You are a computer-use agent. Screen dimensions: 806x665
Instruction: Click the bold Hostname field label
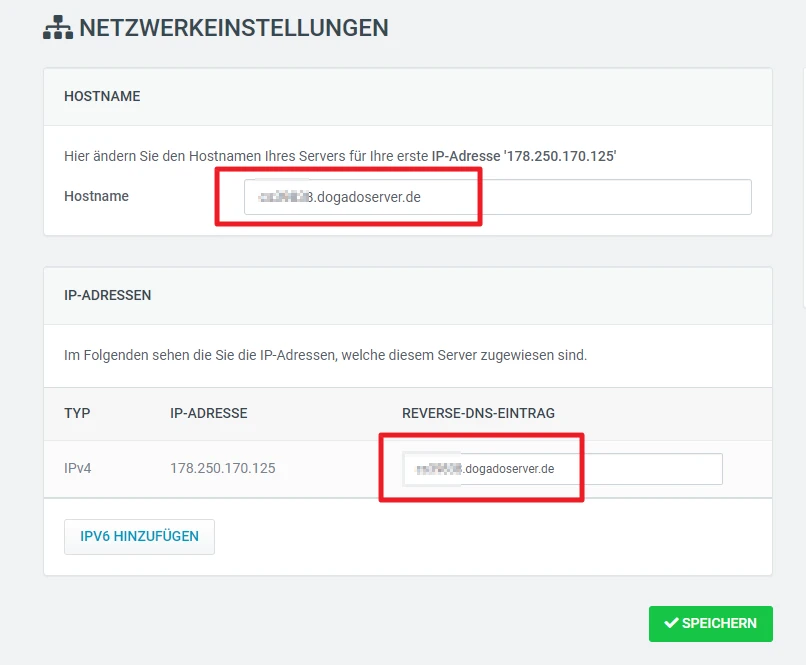pyautogui.click(x=96, y=196)
